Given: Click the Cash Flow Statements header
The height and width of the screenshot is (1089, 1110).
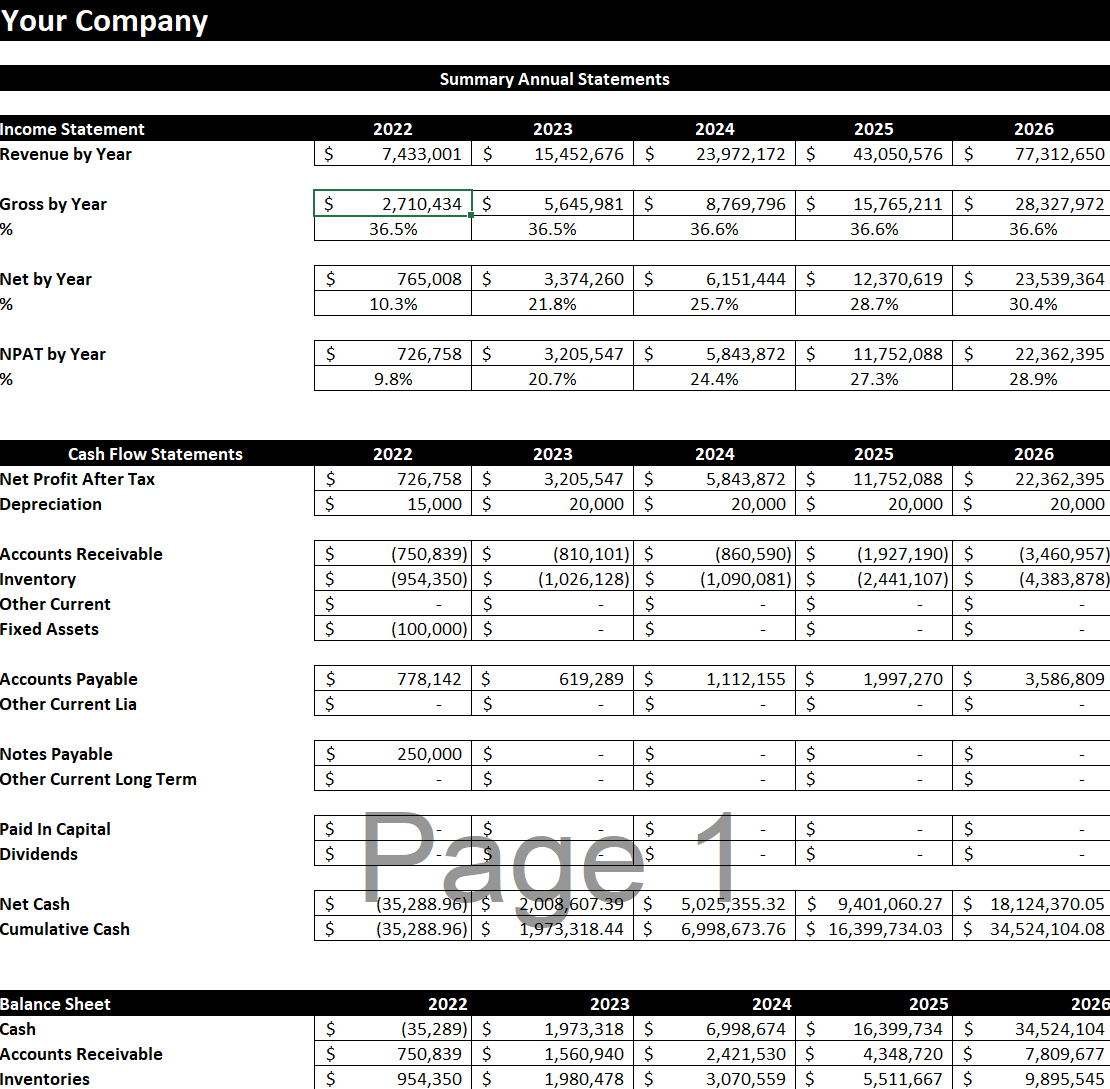Looking at the screenshot, I should click(x=155, y=454).
